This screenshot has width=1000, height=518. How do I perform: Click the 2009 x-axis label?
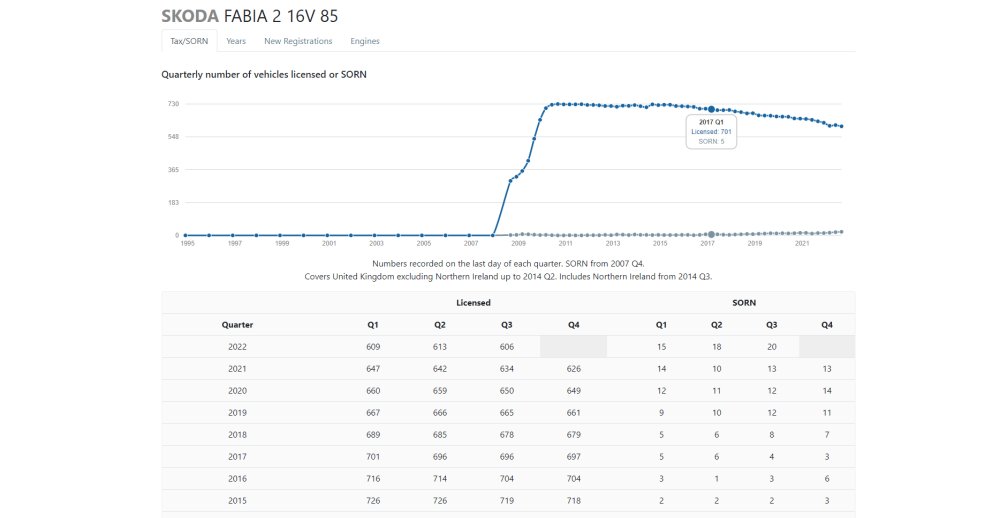click(518, 244)
